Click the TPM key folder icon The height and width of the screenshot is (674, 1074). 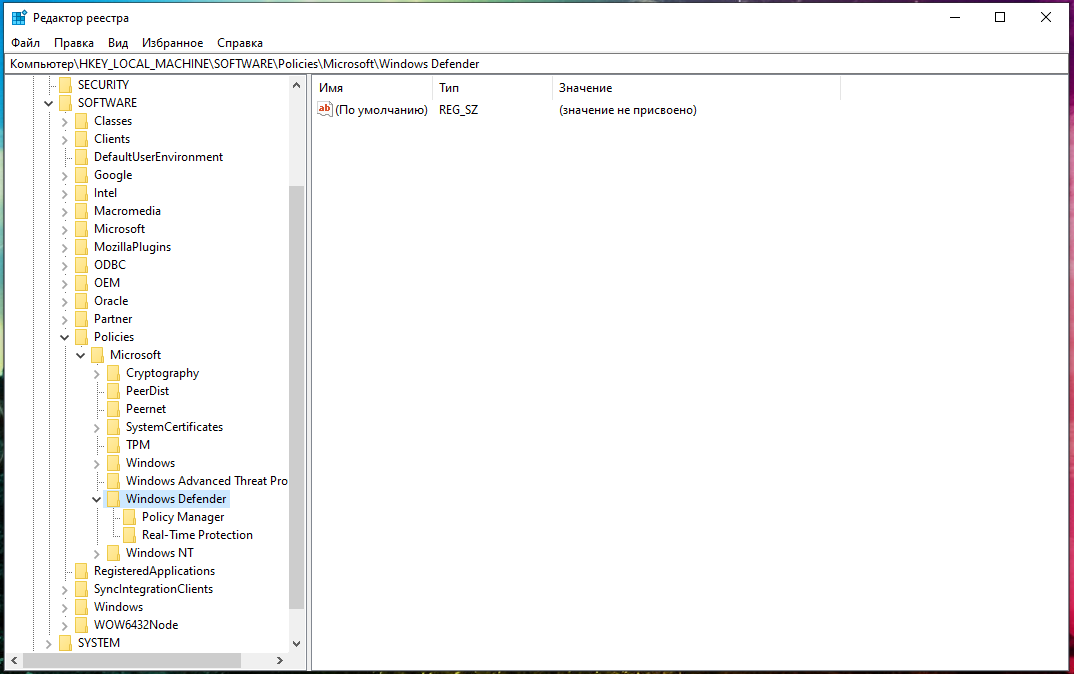coord(113,445)
